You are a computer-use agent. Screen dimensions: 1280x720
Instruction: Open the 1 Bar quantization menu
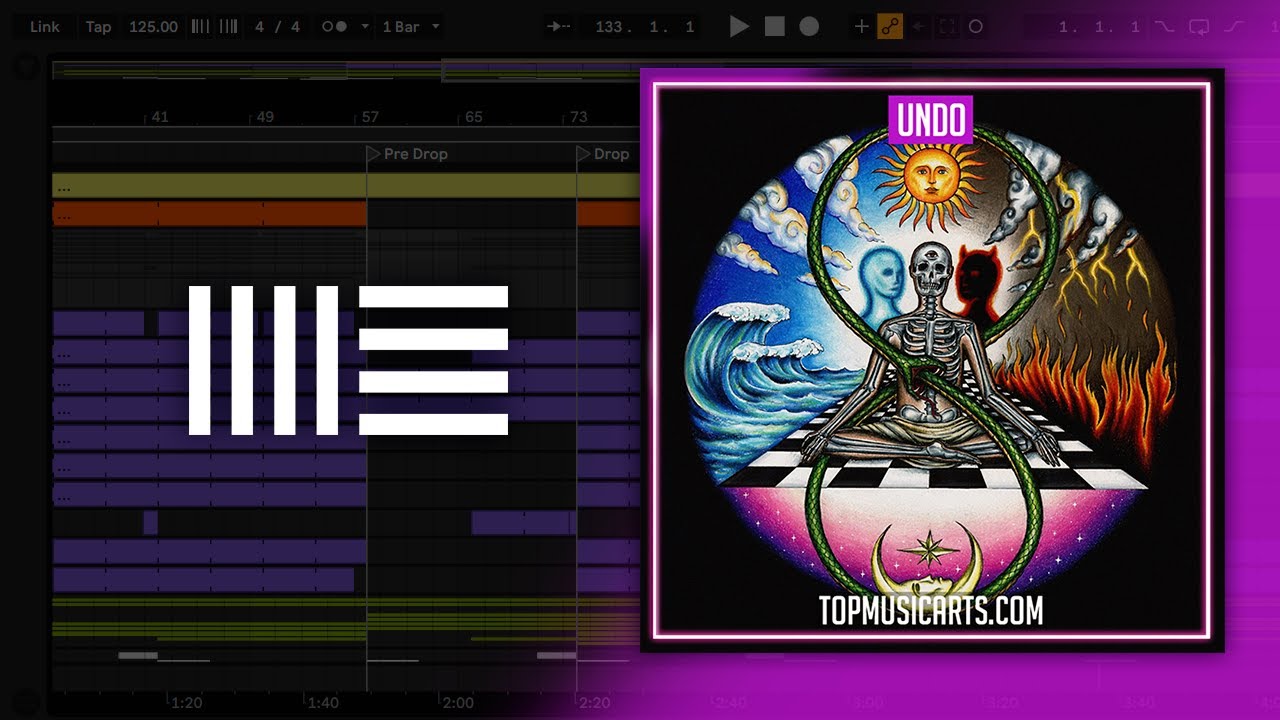[410, 27]
